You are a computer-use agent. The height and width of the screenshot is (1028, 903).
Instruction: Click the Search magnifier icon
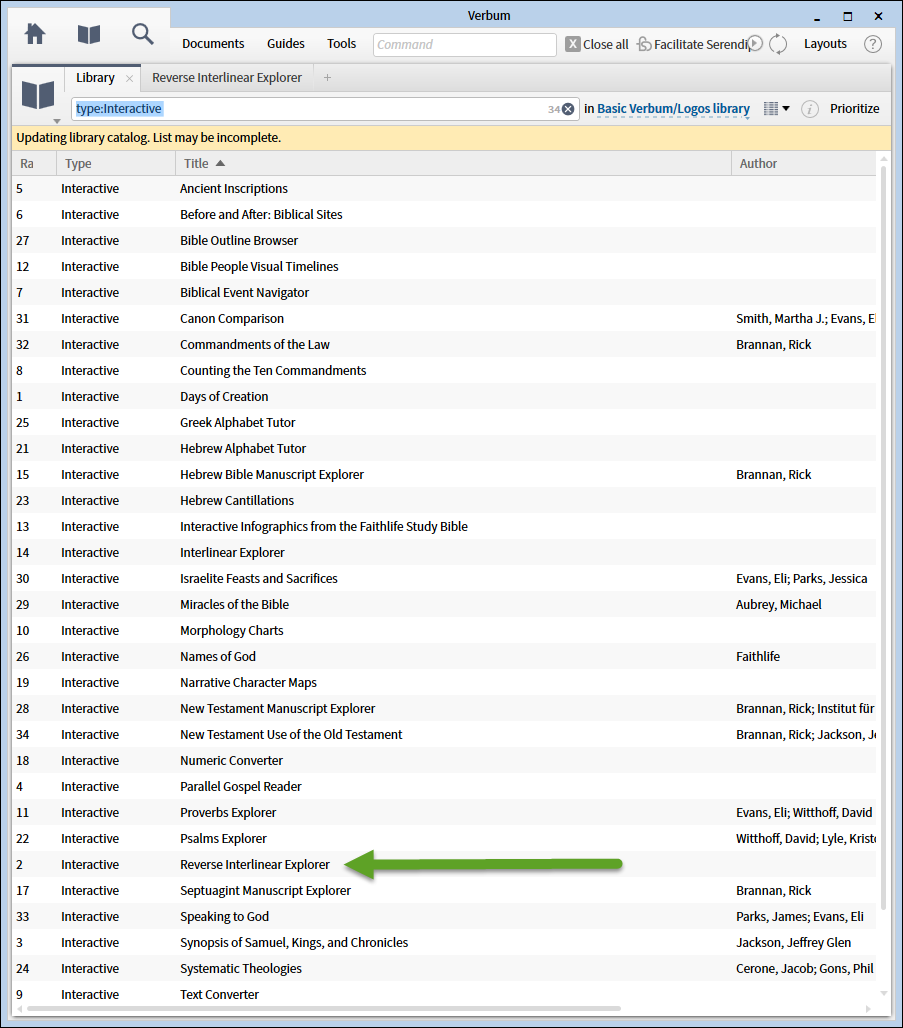pos(143,33)
